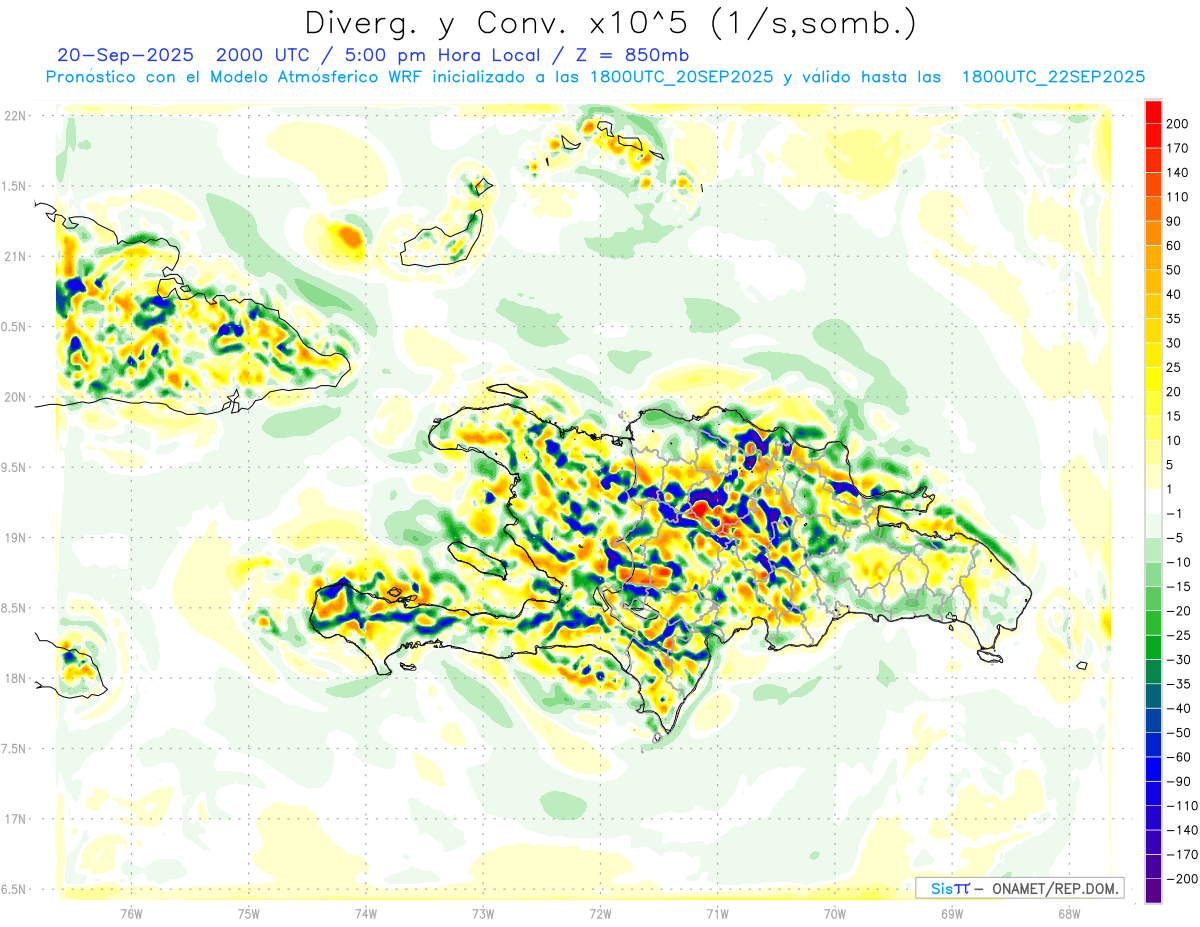Click the "73W" longitude label
The width and height of the screenshot is (1200, 927).
pos(483,913)
